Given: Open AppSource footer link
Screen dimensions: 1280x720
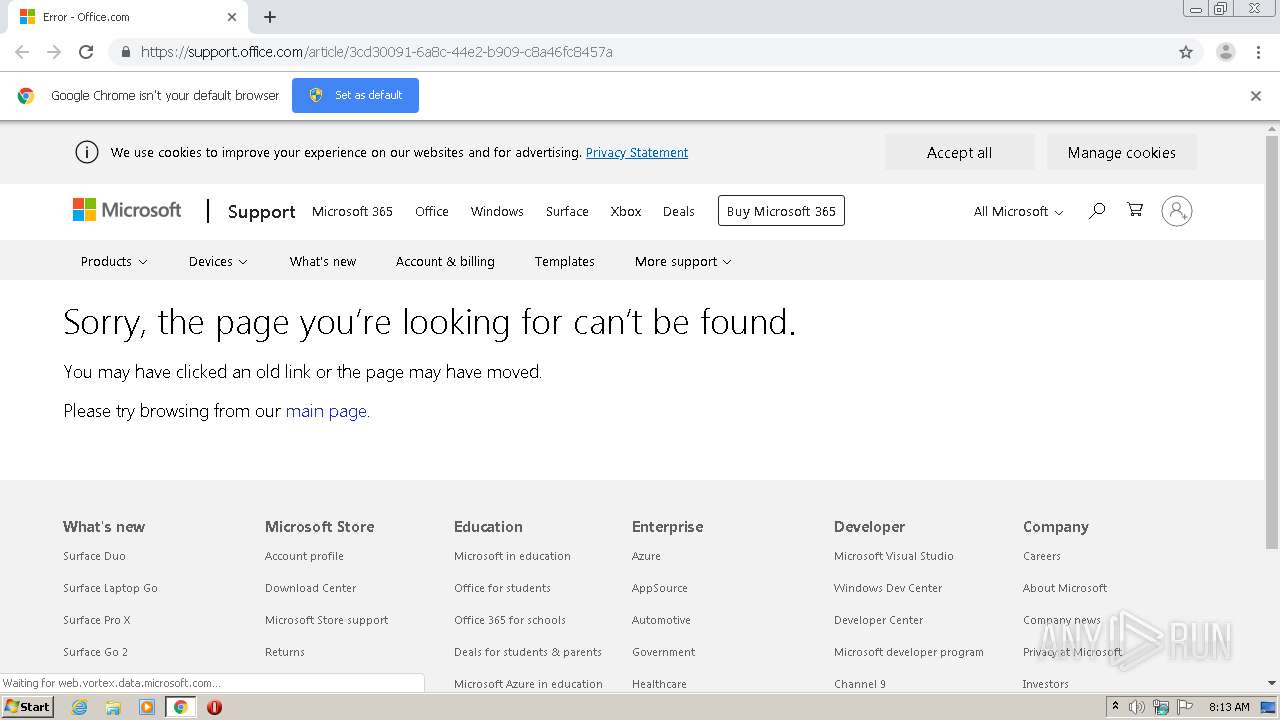Looking at the screenshot, I should [x=659, y=588].
